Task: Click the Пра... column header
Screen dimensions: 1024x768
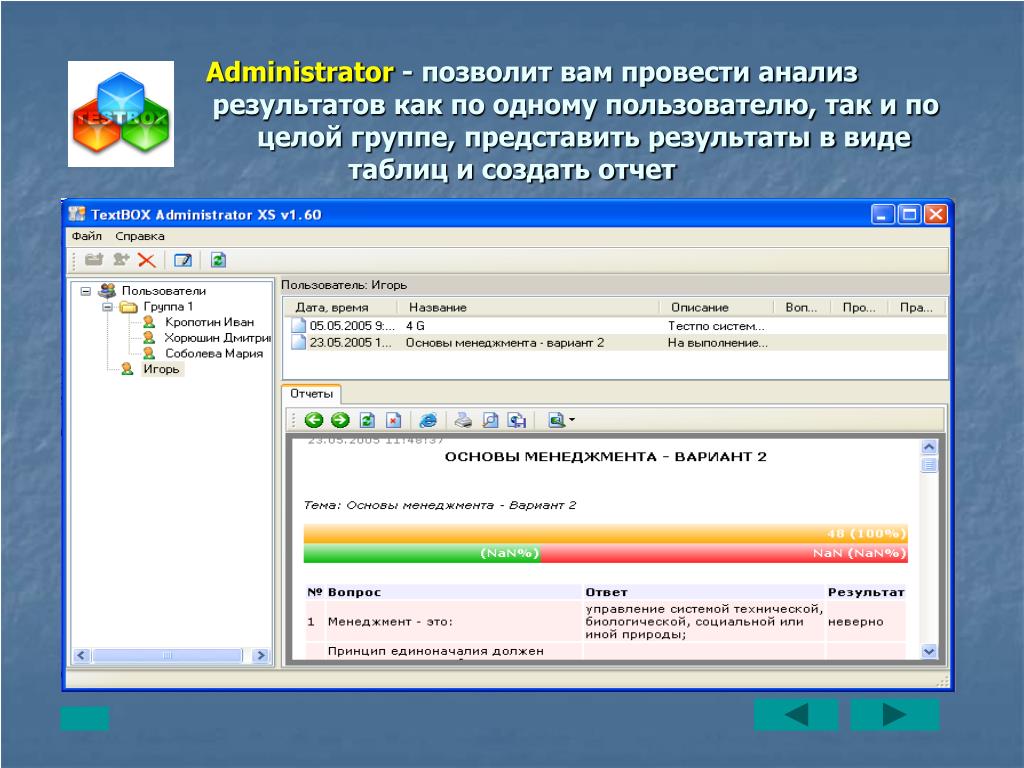Action: click(916, 308)
